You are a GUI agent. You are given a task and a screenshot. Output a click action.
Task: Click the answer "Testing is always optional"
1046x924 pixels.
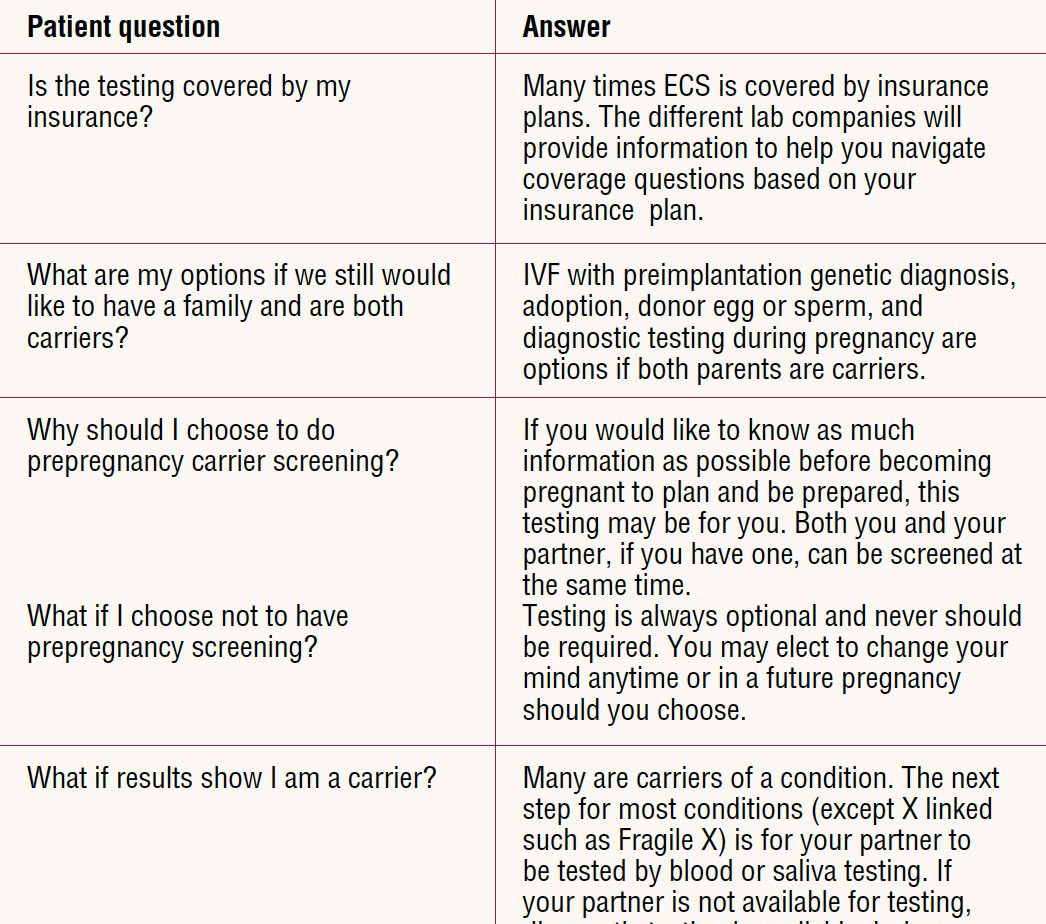[x=771, y=662]
